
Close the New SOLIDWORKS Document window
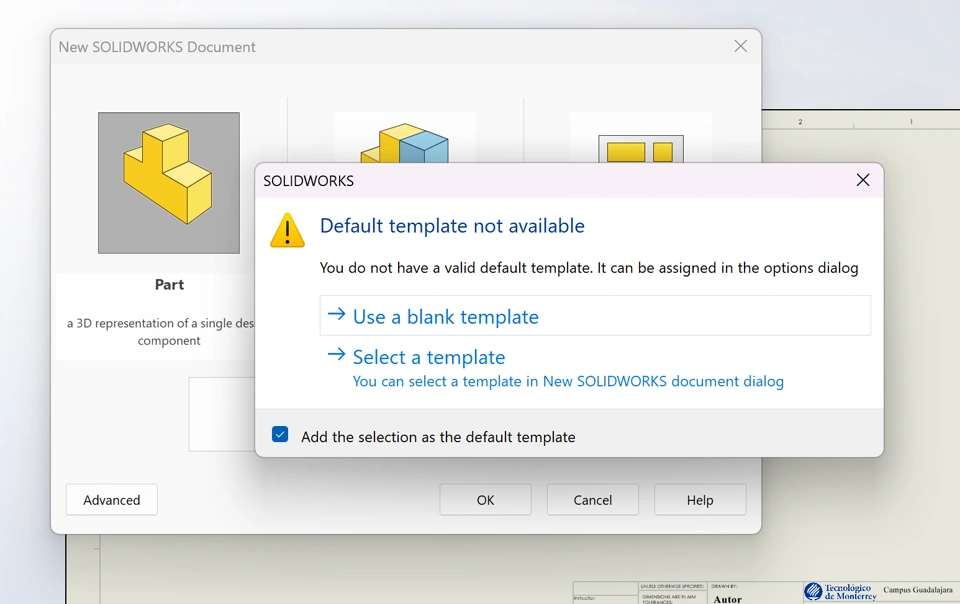(x=740, y=47)
